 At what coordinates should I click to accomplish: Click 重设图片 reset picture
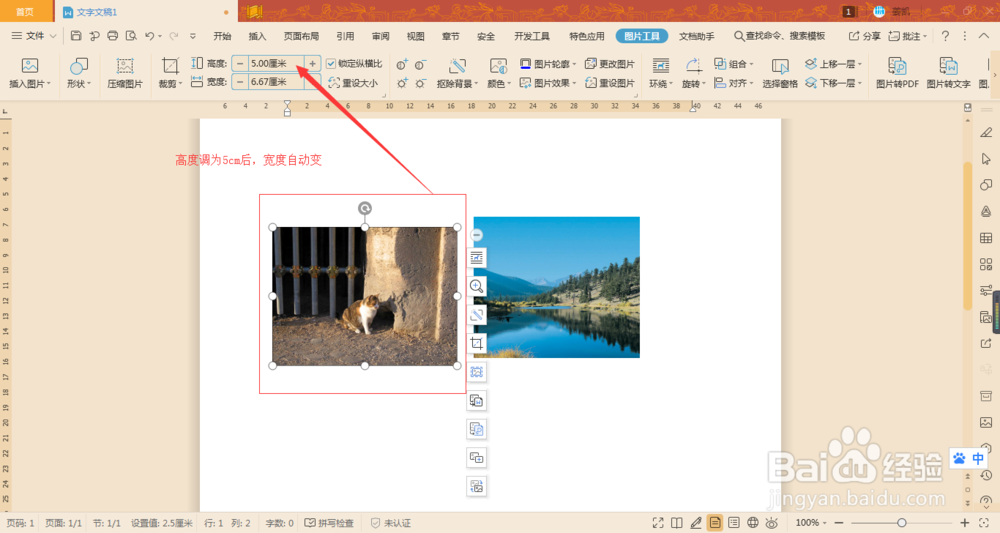610,83
